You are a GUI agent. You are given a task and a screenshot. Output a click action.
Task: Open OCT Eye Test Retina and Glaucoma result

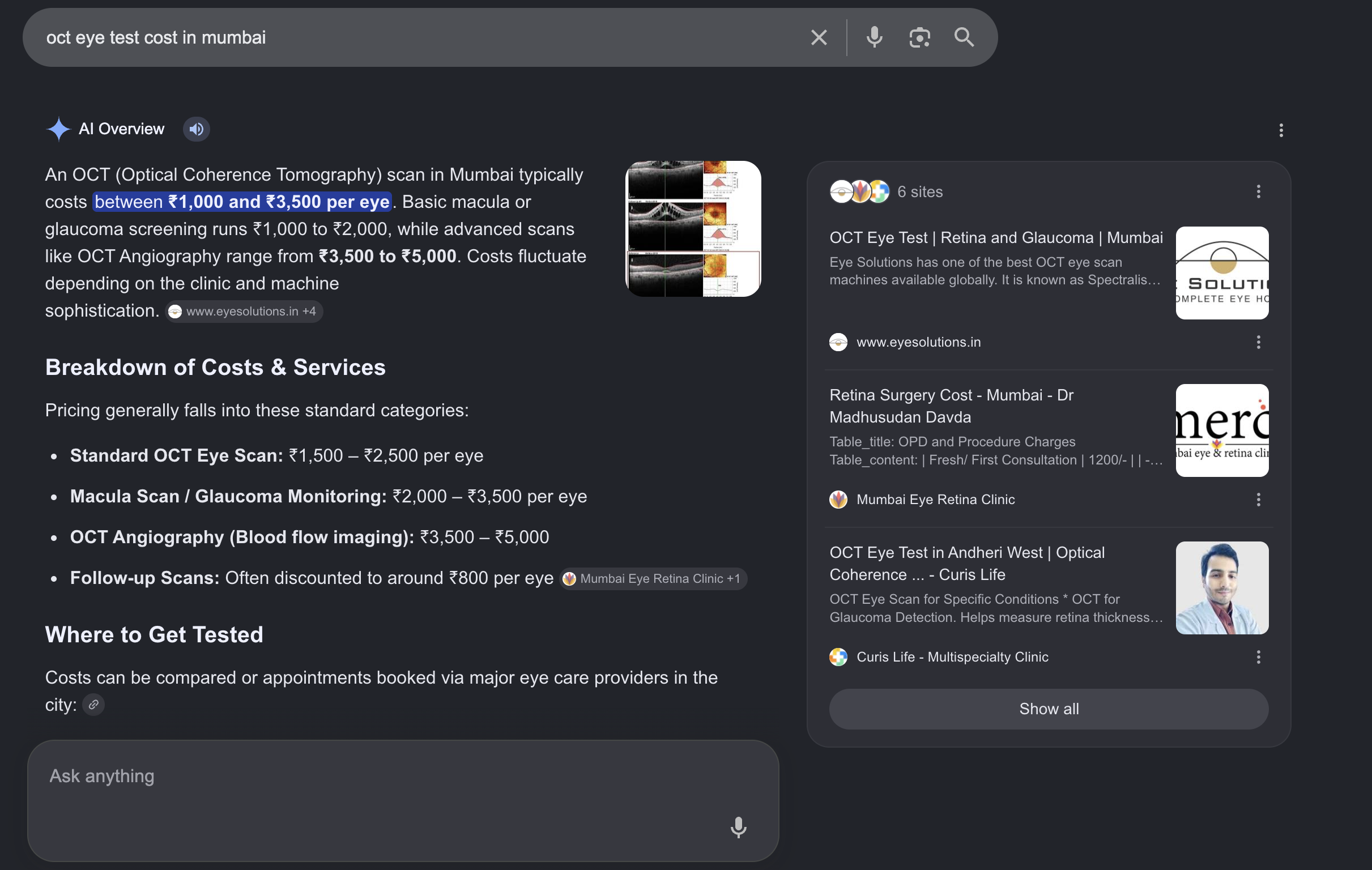point(996,237)
